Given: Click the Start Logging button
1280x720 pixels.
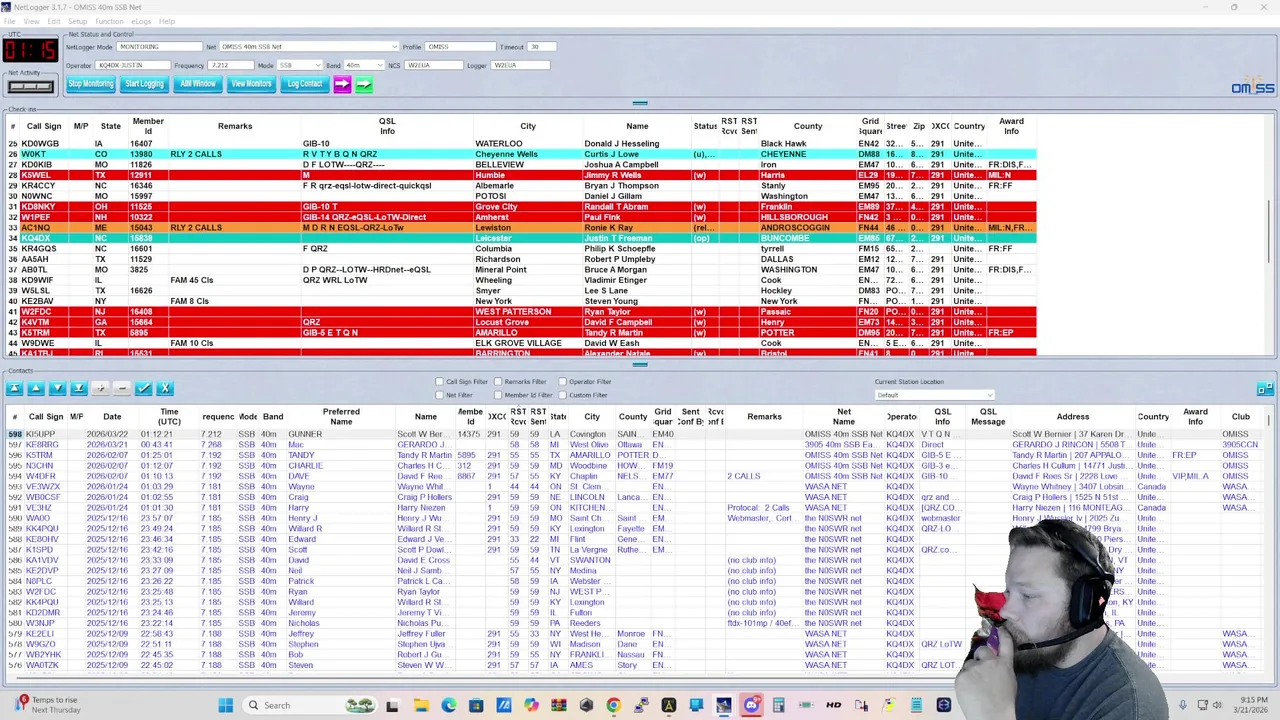Looking at the screenshot, I should (144, 84).
